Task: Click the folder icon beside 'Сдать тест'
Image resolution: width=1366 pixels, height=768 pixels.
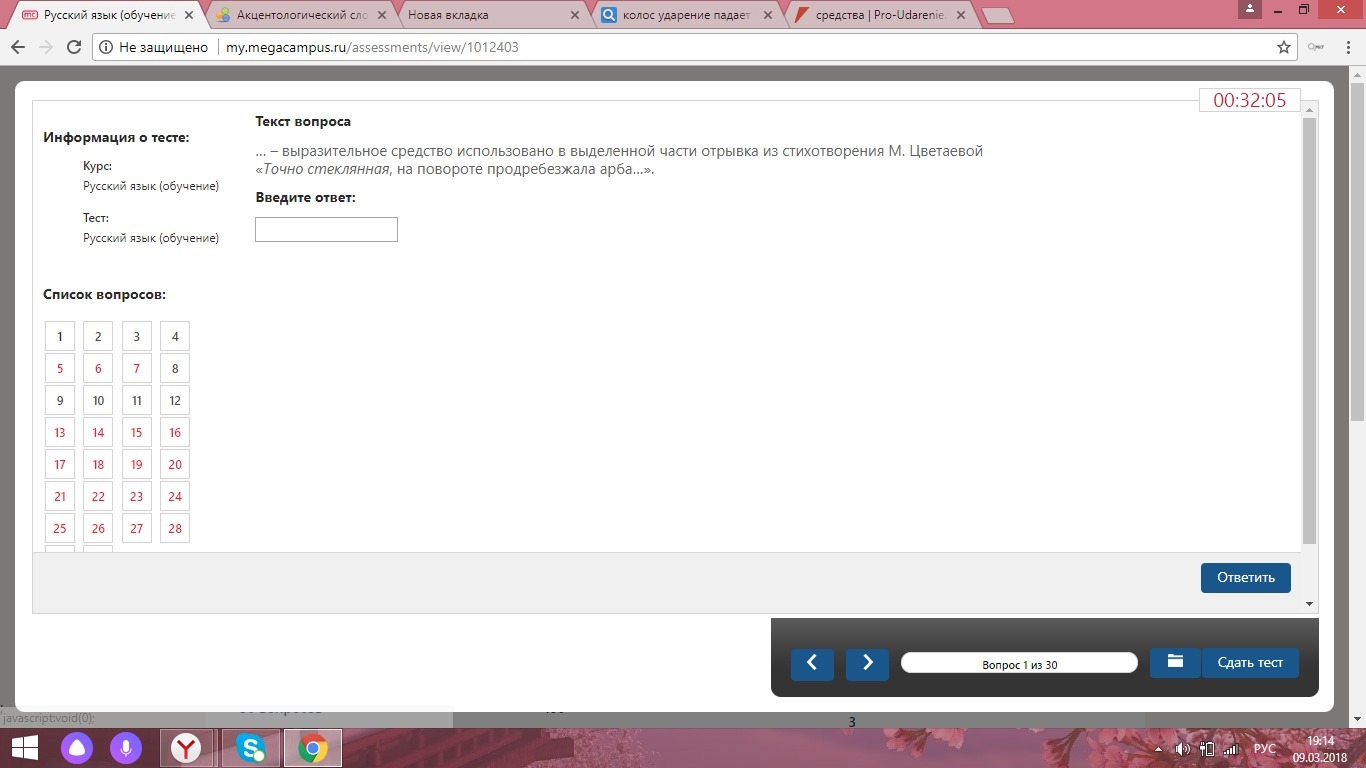Action: 1175,662
